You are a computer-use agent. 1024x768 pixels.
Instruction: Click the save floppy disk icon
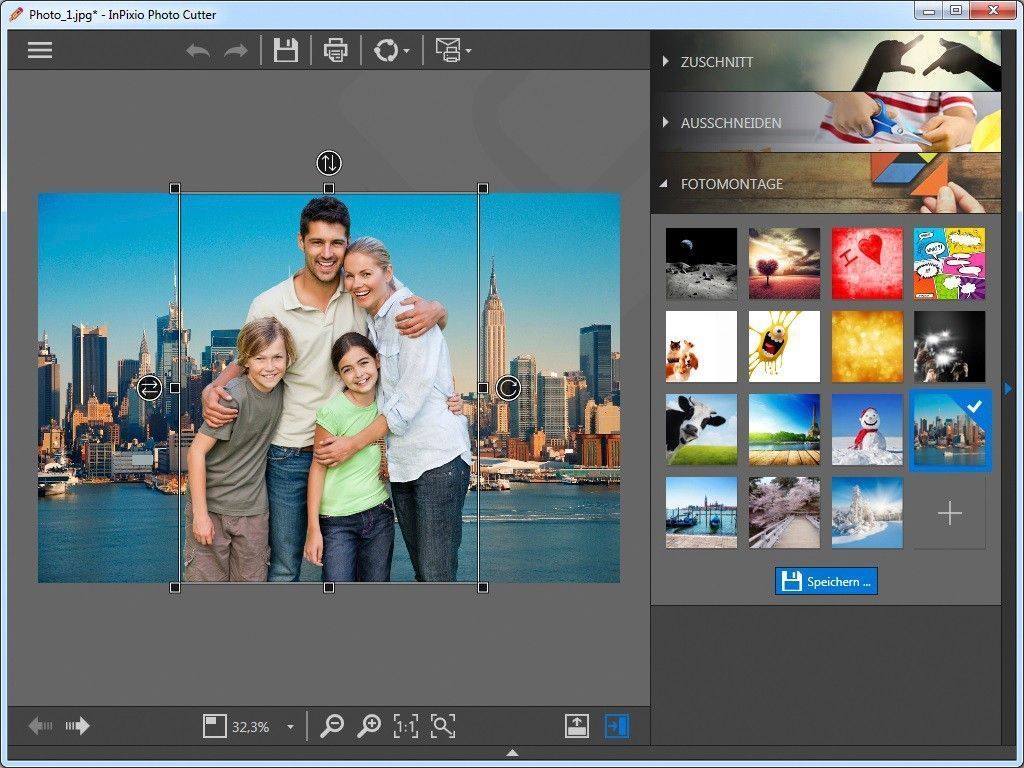coord(286,50)
